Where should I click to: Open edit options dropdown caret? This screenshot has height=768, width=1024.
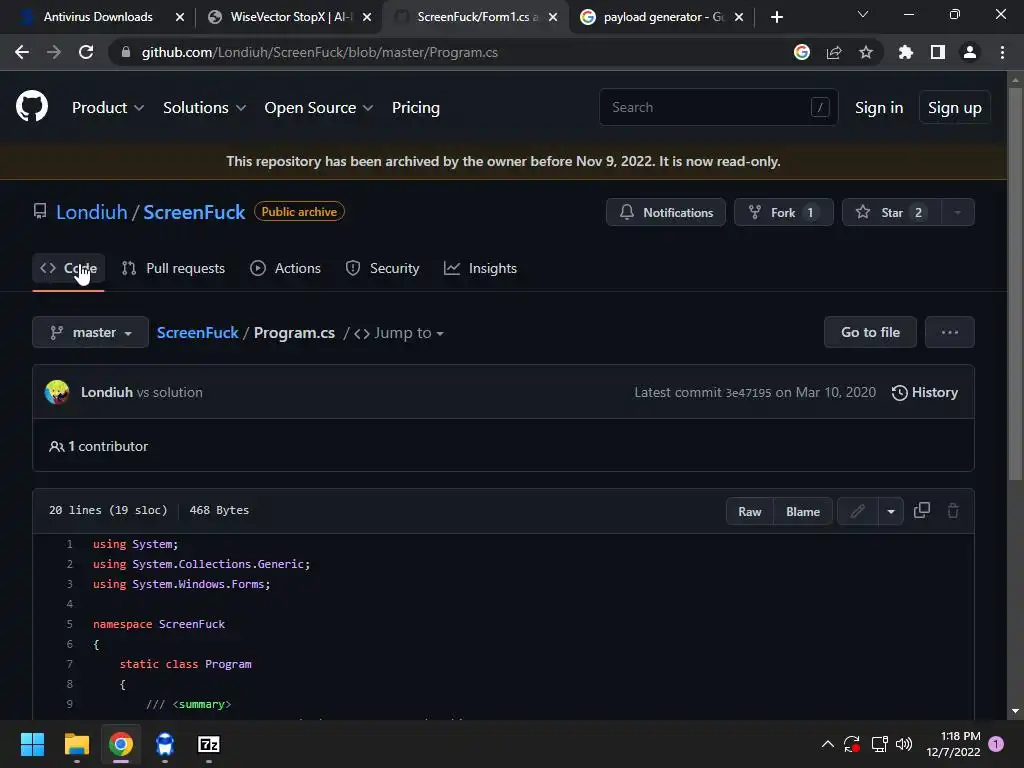(891, 511)
